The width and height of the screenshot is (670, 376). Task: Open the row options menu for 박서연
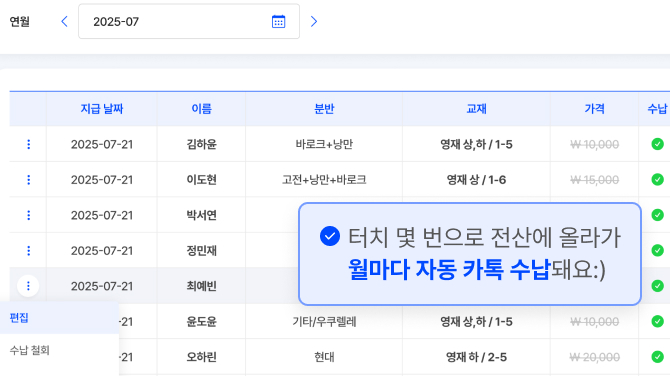(x=29, y=215)
